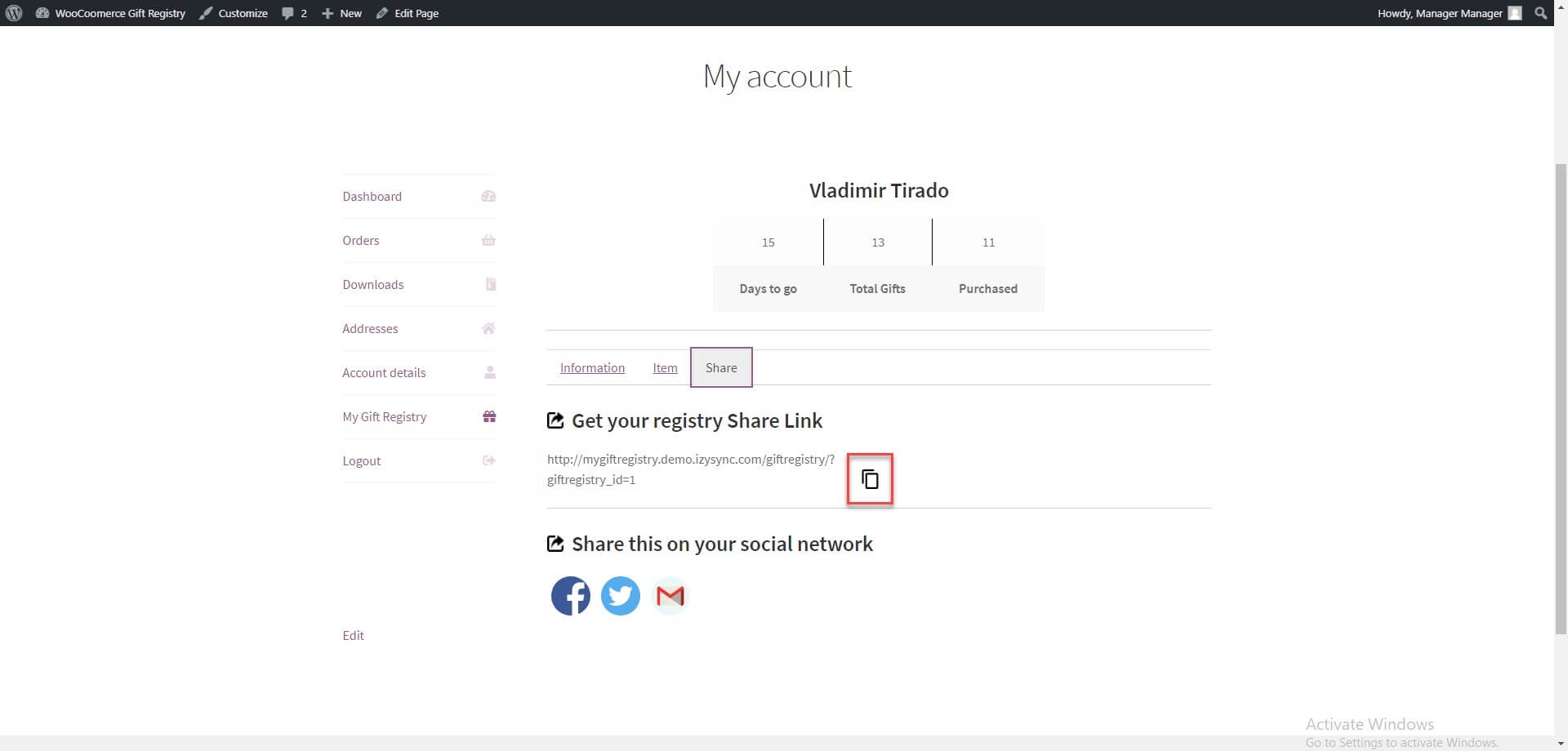Click the Logout link
1568x751 pixels.
click(x=362, y=461)
